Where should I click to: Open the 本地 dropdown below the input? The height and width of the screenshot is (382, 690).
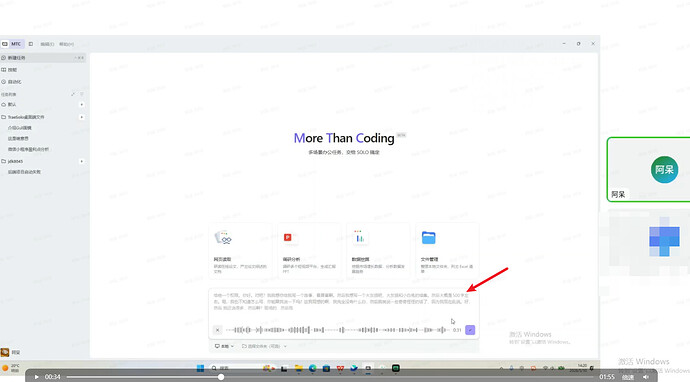(224, 346)
